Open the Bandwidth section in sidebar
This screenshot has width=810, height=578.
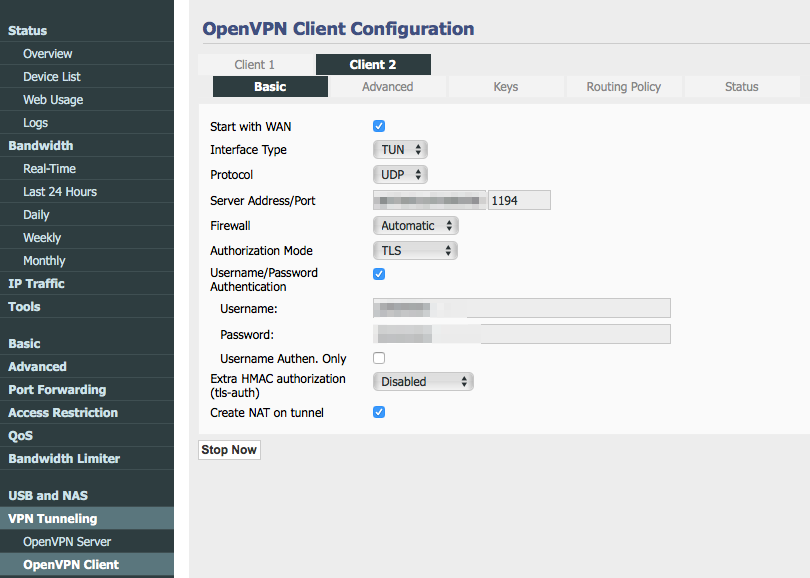(x=87, y=146)
